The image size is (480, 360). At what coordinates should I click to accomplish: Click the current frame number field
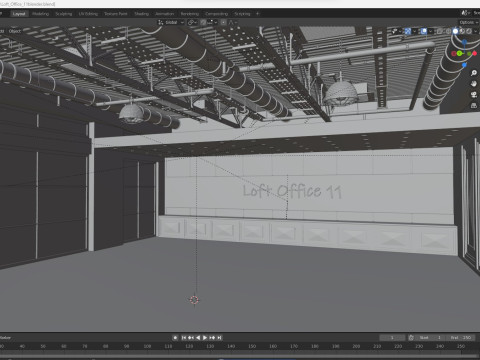(392, 338)
